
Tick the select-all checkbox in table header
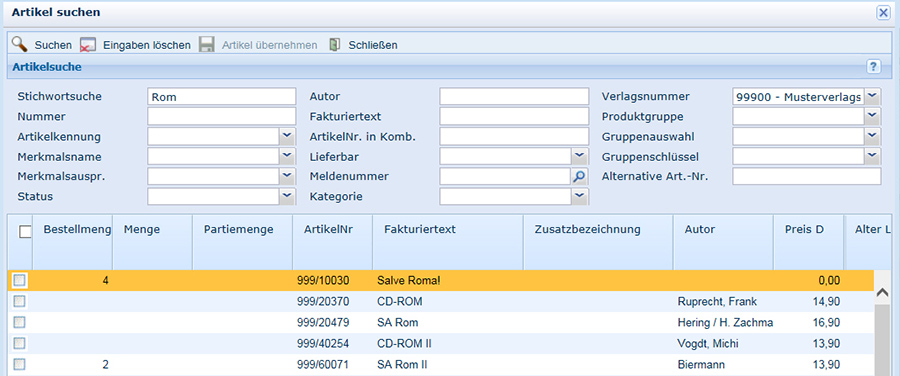(25, 232)
